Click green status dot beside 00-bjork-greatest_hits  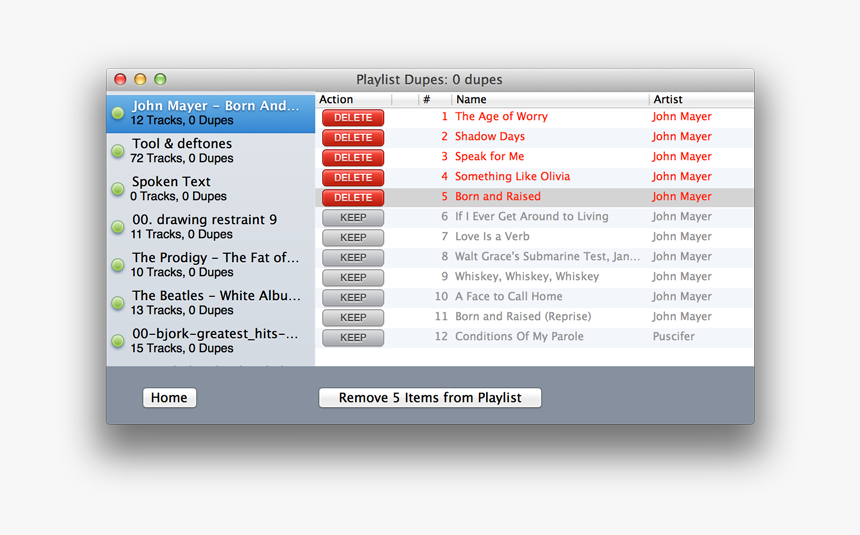point(118,341)
